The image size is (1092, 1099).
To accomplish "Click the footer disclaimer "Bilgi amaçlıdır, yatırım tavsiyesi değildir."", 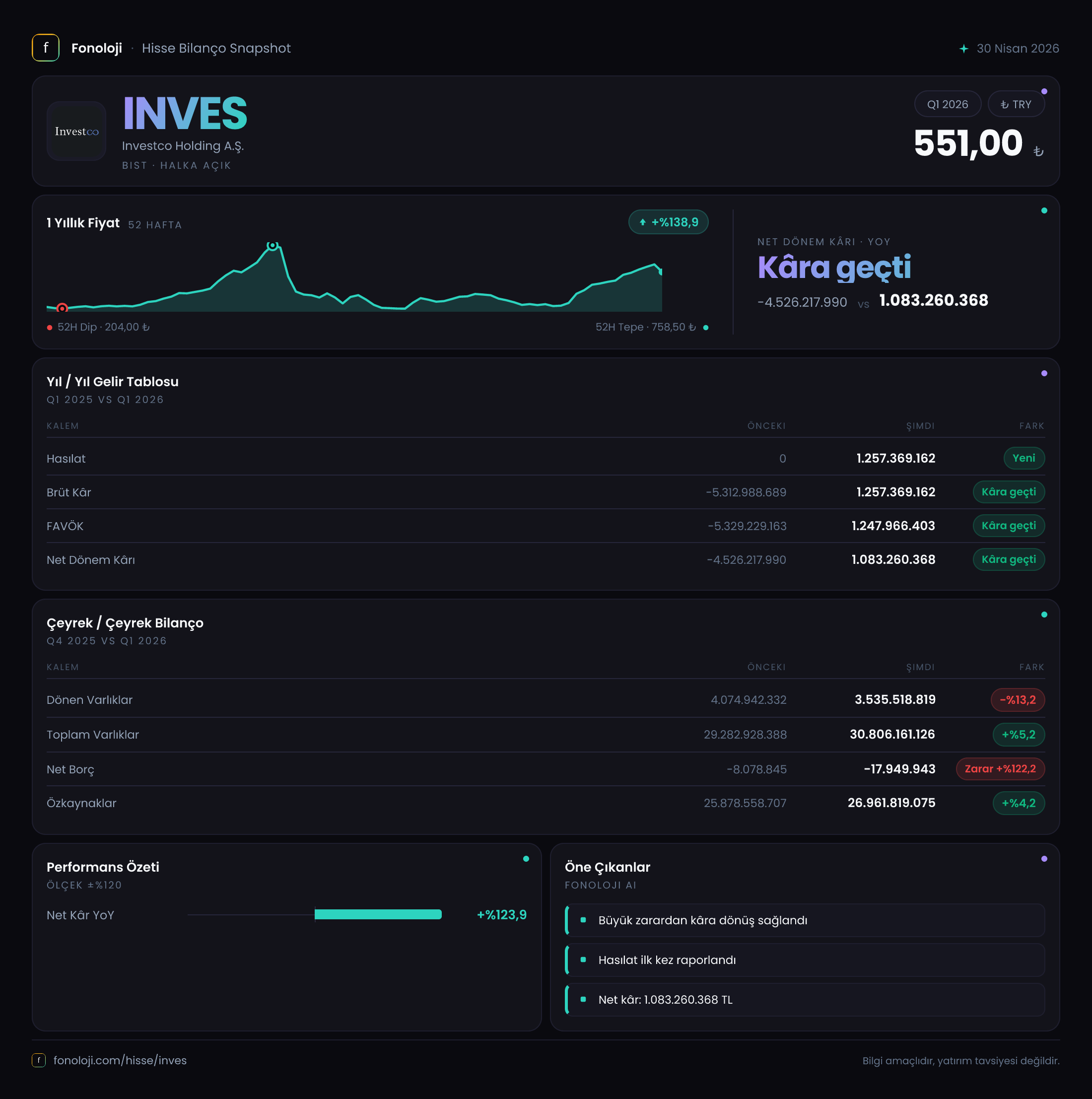I will 960,1061.
